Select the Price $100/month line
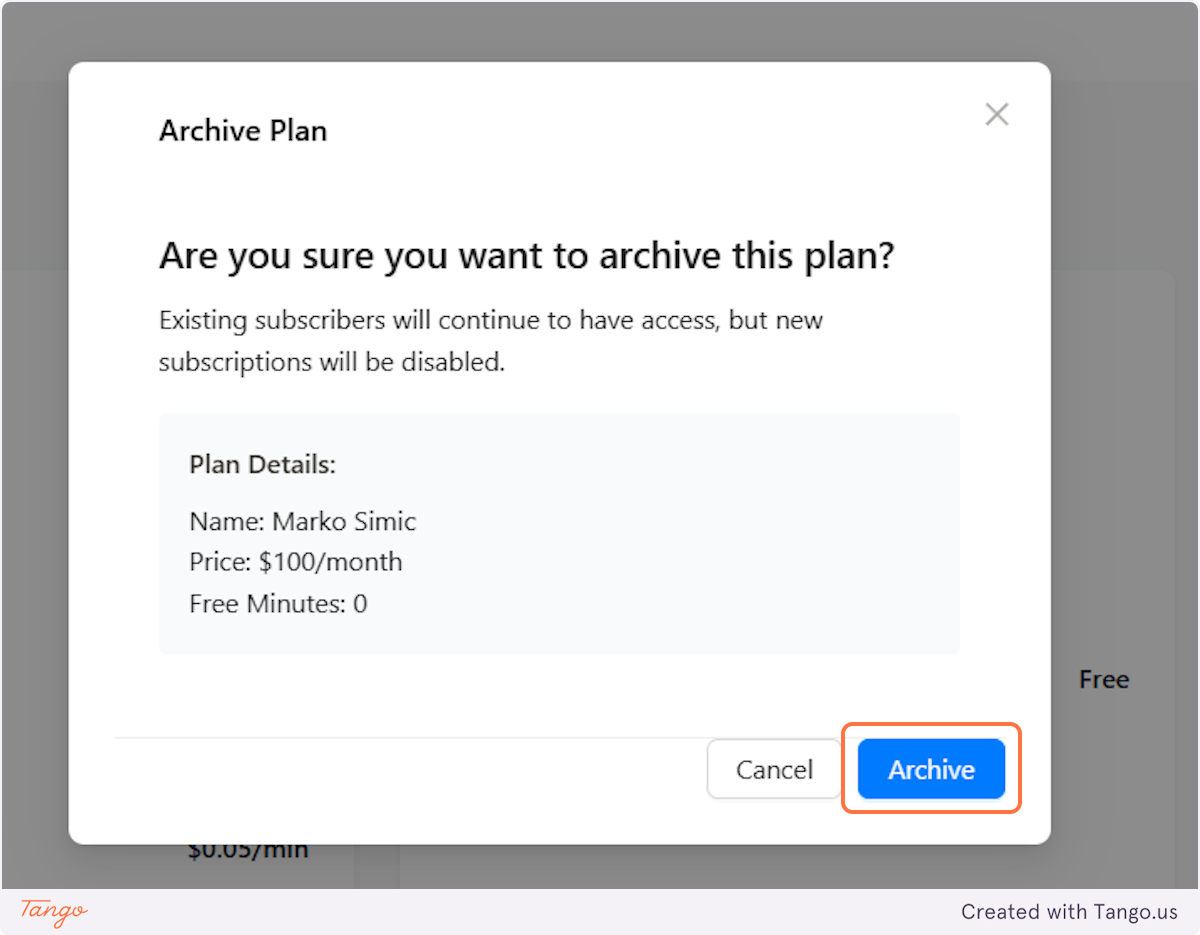This screenshot has width=1200, height=935. (295, 562)
